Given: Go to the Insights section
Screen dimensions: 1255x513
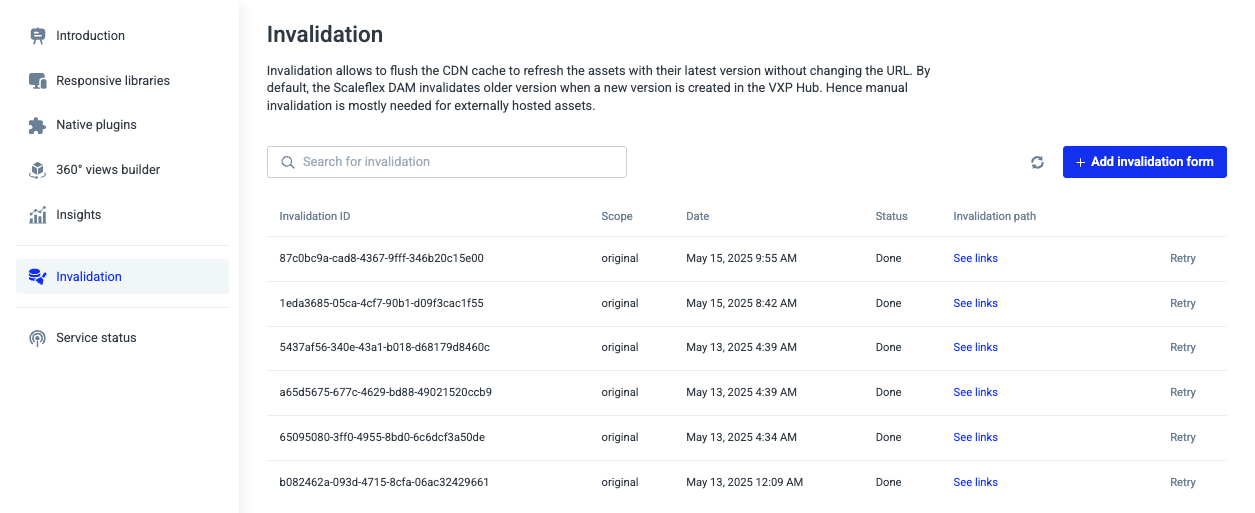Looking at the screenshot, I should [x=78, y=215].
